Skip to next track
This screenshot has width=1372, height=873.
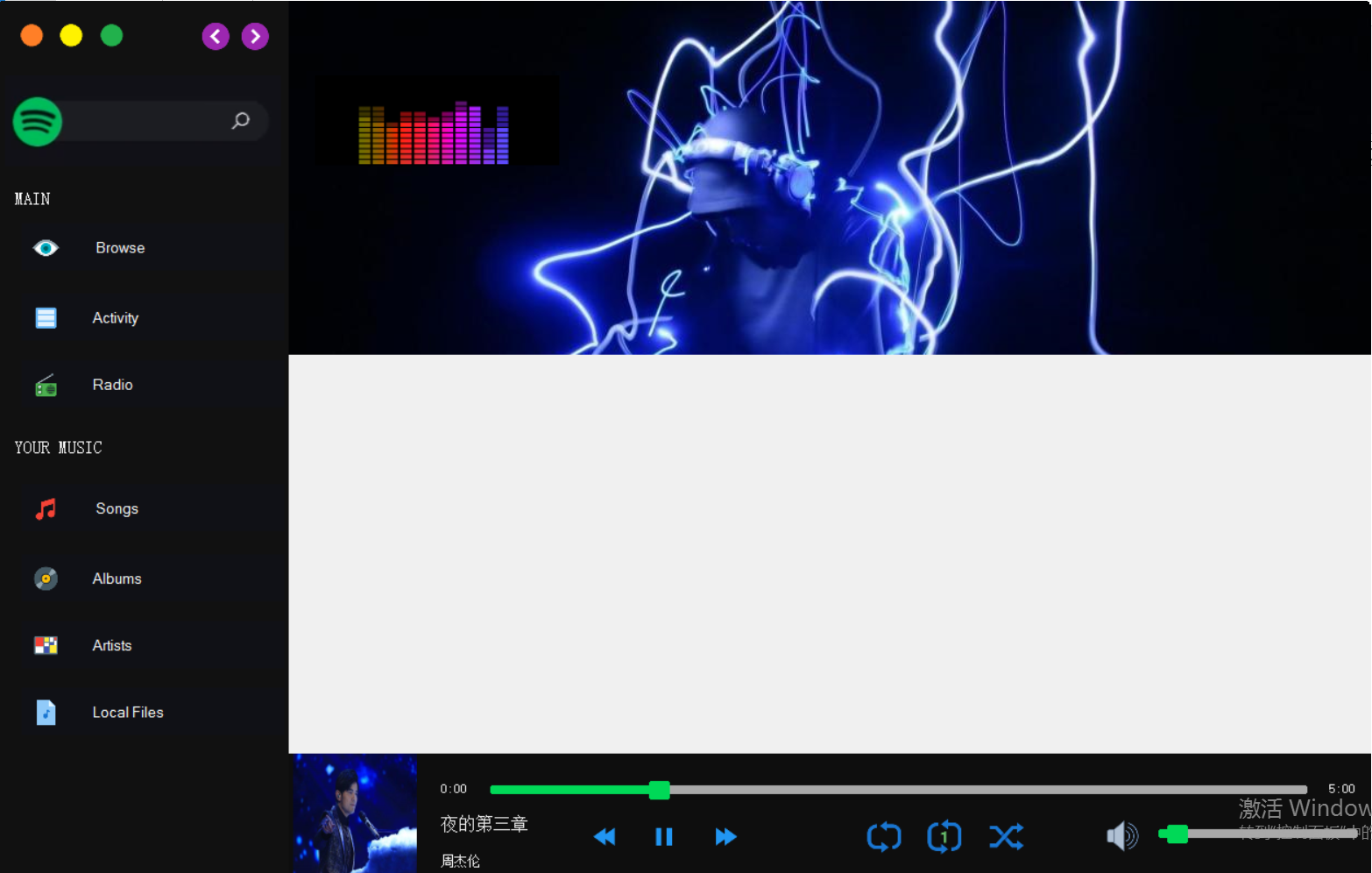click(x=725, y=837)
